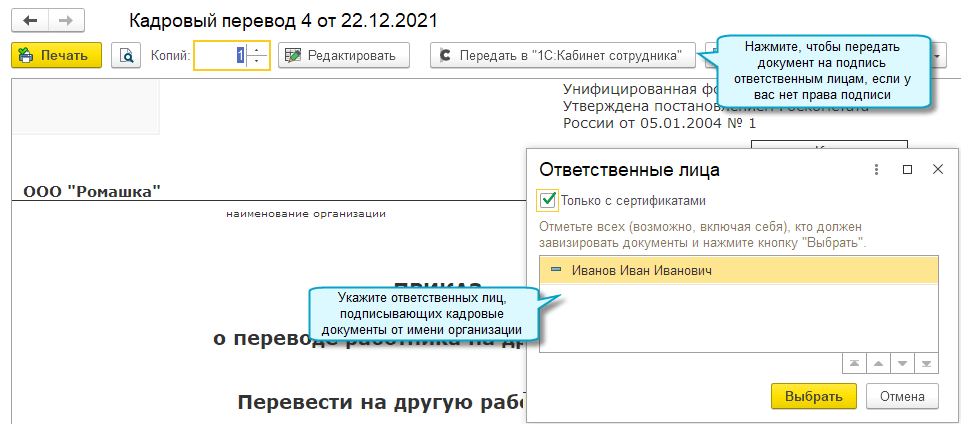Click the Отмена button
This screenshot has height=424, width=961.
pyautogui.click(x=902, y=396)
